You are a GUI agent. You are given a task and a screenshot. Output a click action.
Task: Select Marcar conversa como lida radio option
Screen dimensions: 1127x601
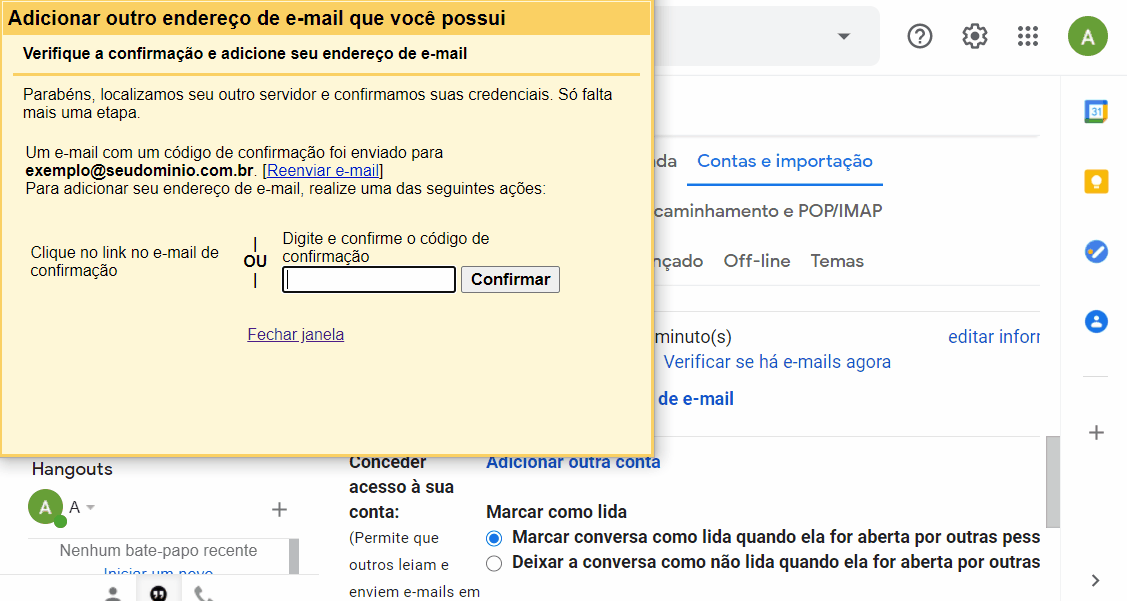[494, 538]
